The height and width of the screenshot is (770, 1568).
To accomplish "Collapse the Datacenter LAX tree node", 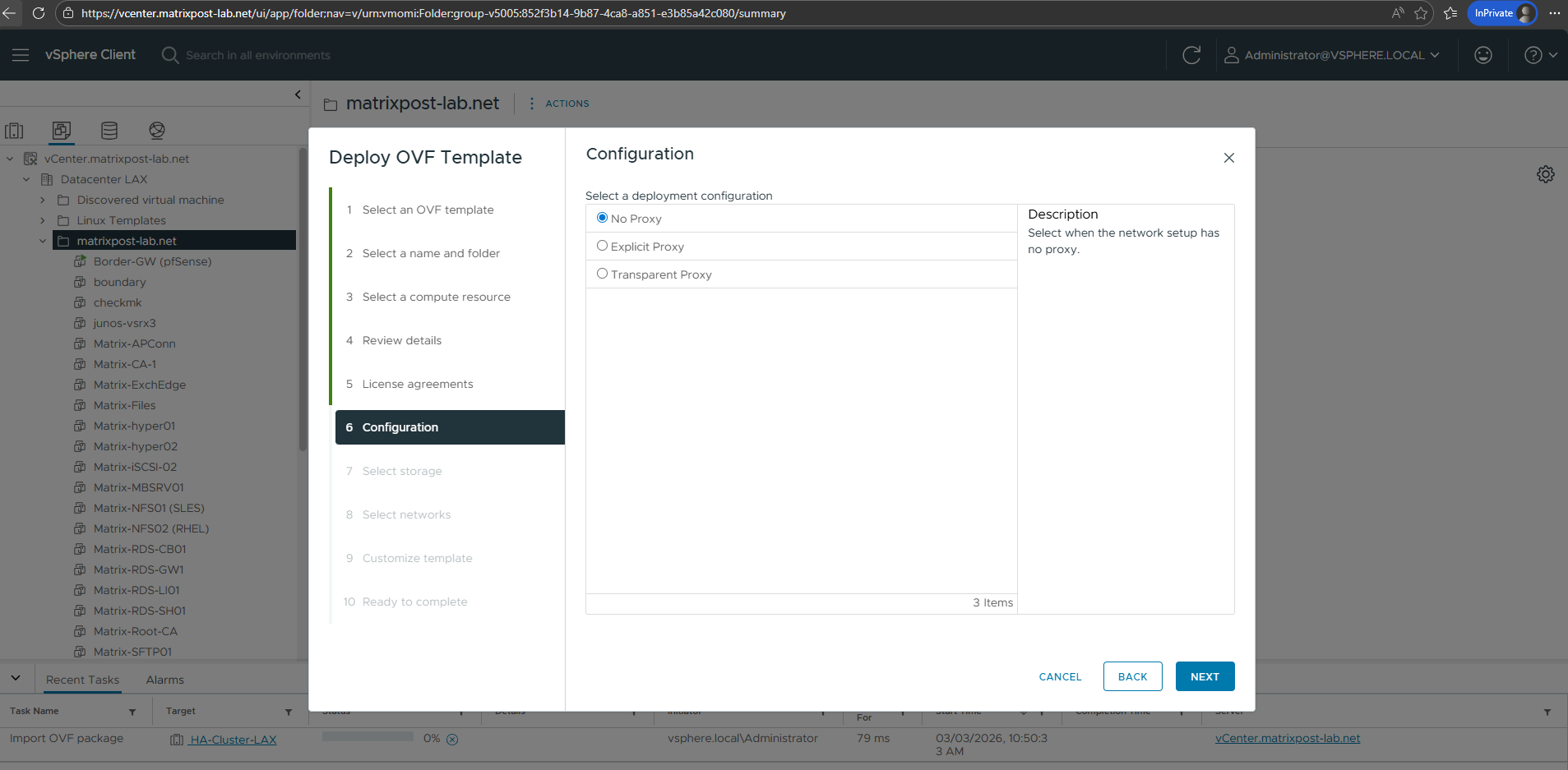I will tap(26, 179).
